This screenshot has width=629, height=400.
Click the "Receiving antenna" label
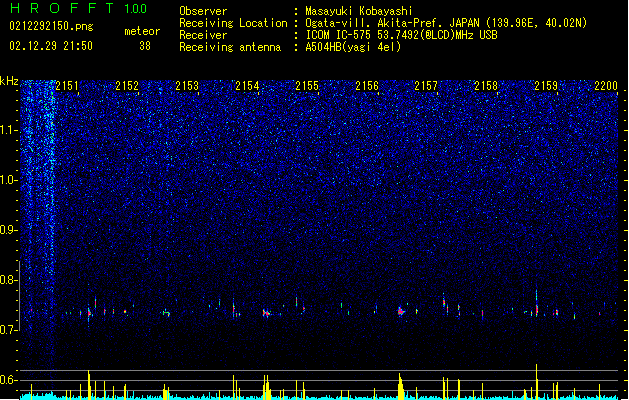click(x=230, y=47)
